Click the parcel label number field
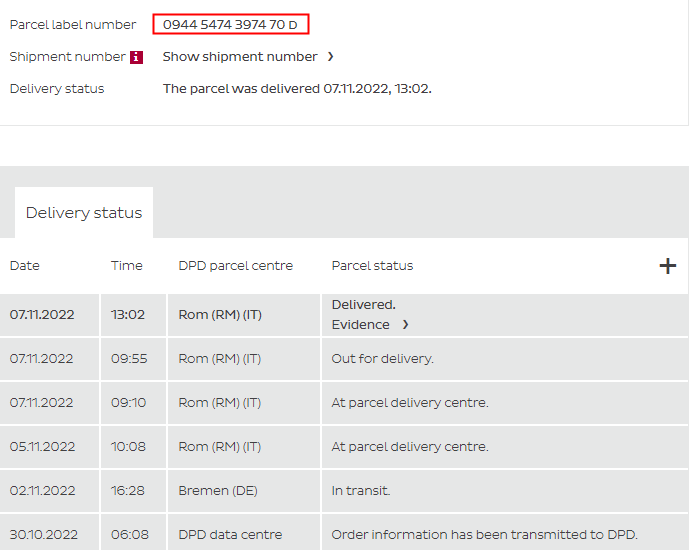Image resolution: width=692 pixels, height=550 pixels. (x=231, y=24)
